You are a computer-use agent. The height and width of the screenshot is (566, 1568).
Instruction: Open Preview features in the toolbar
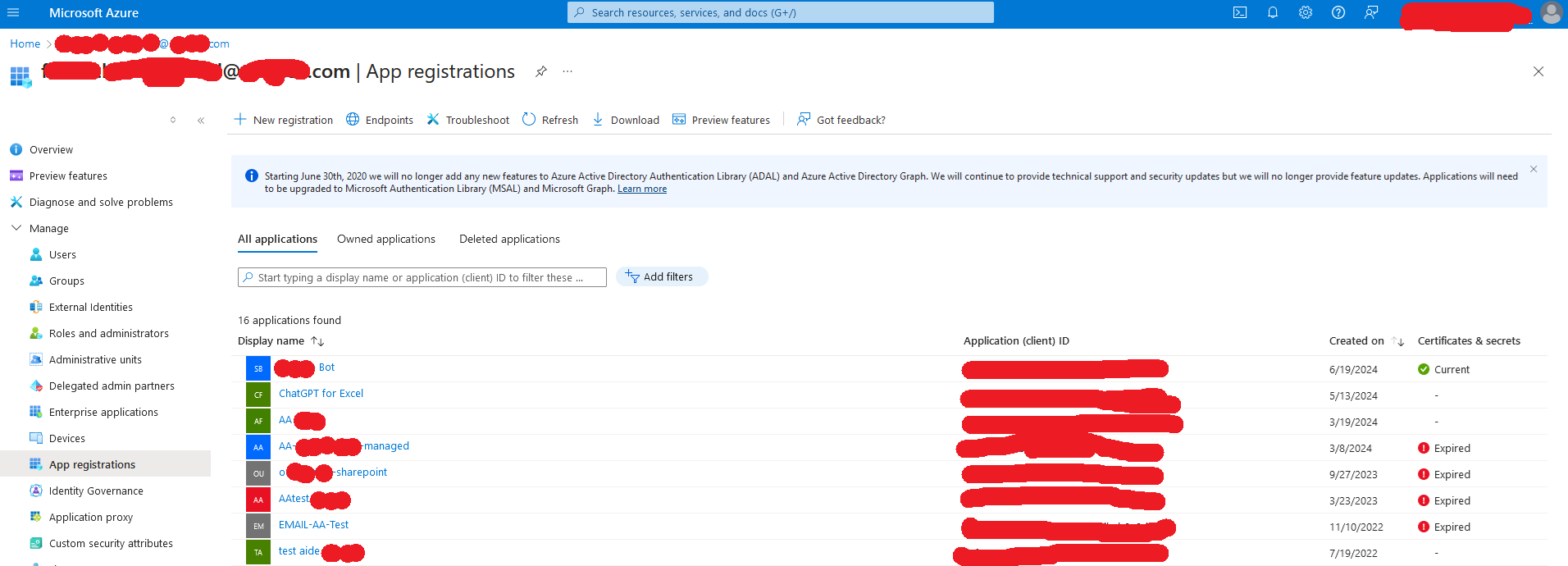(x=722, y=120)
